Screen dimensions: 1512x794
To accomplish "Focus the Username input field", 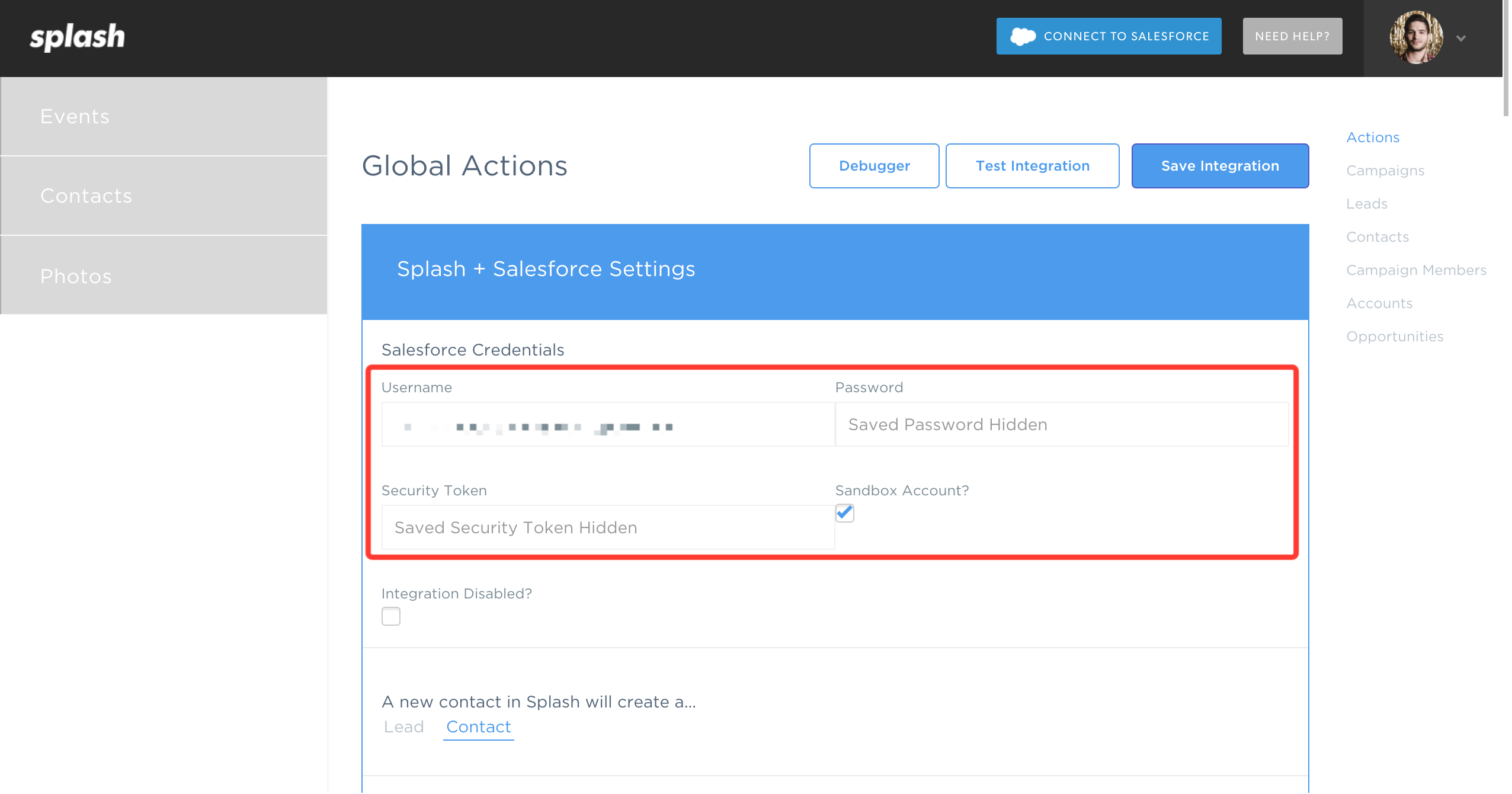I will point(608,424).
